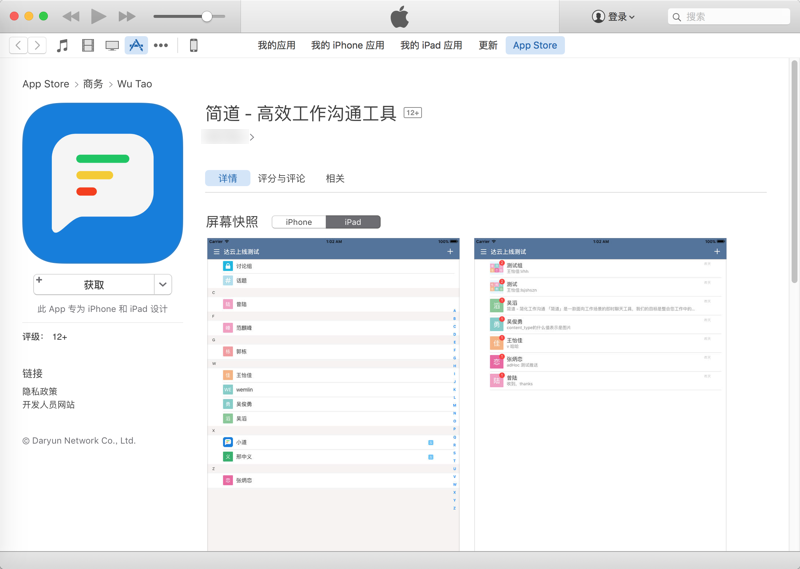Select the 详情 details tab
The height and width of the screenshot is (569, 800).
[x=228, y=178]
